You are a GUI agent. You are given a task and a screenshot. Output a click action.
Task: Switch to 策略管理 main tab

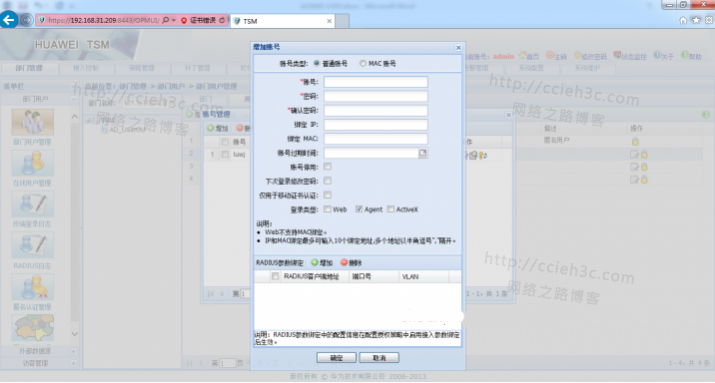tap(142, 68)
